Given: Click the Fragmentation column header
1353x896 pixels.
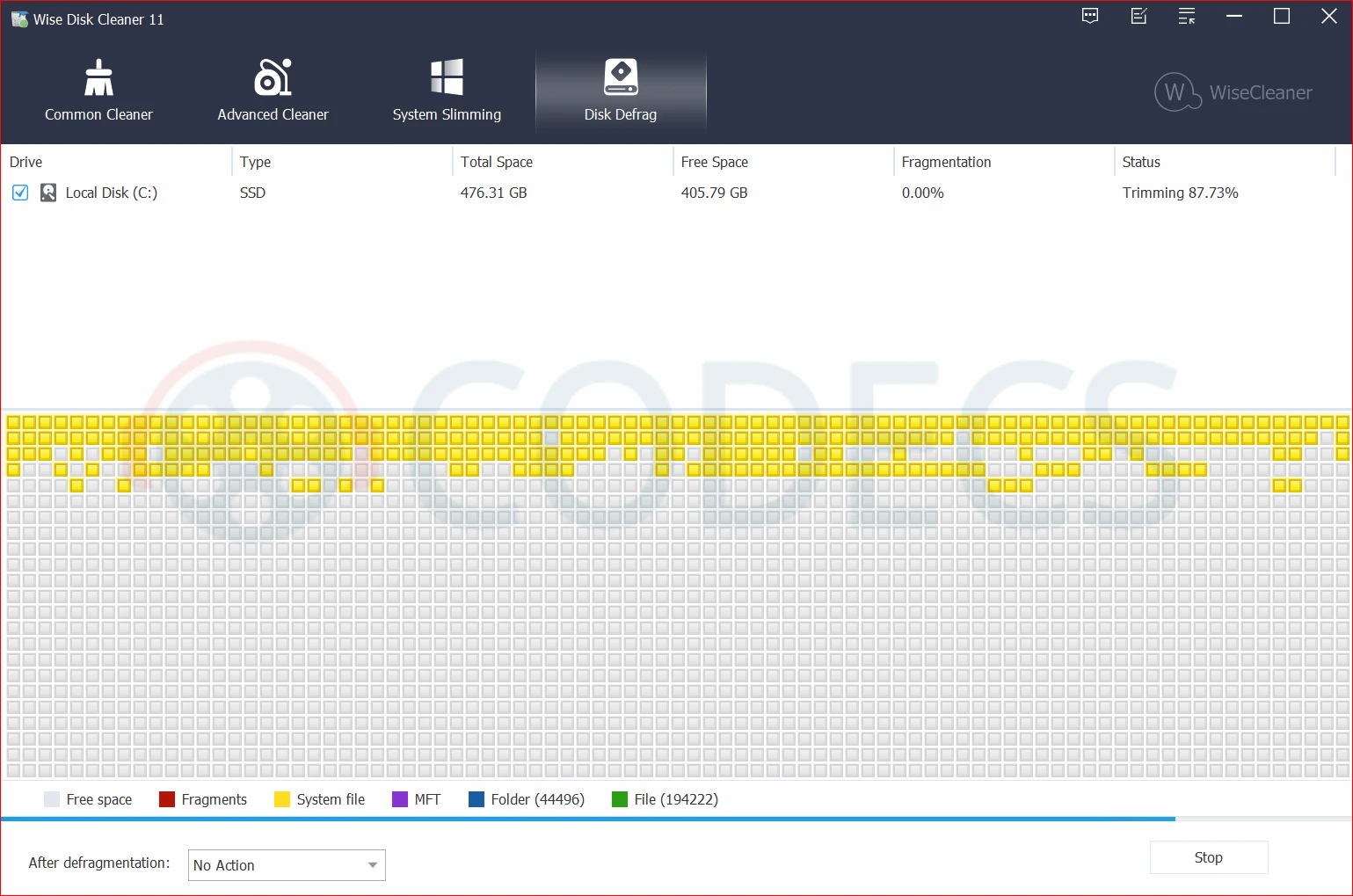Looking at the screenshot, I should click(946, 162).
